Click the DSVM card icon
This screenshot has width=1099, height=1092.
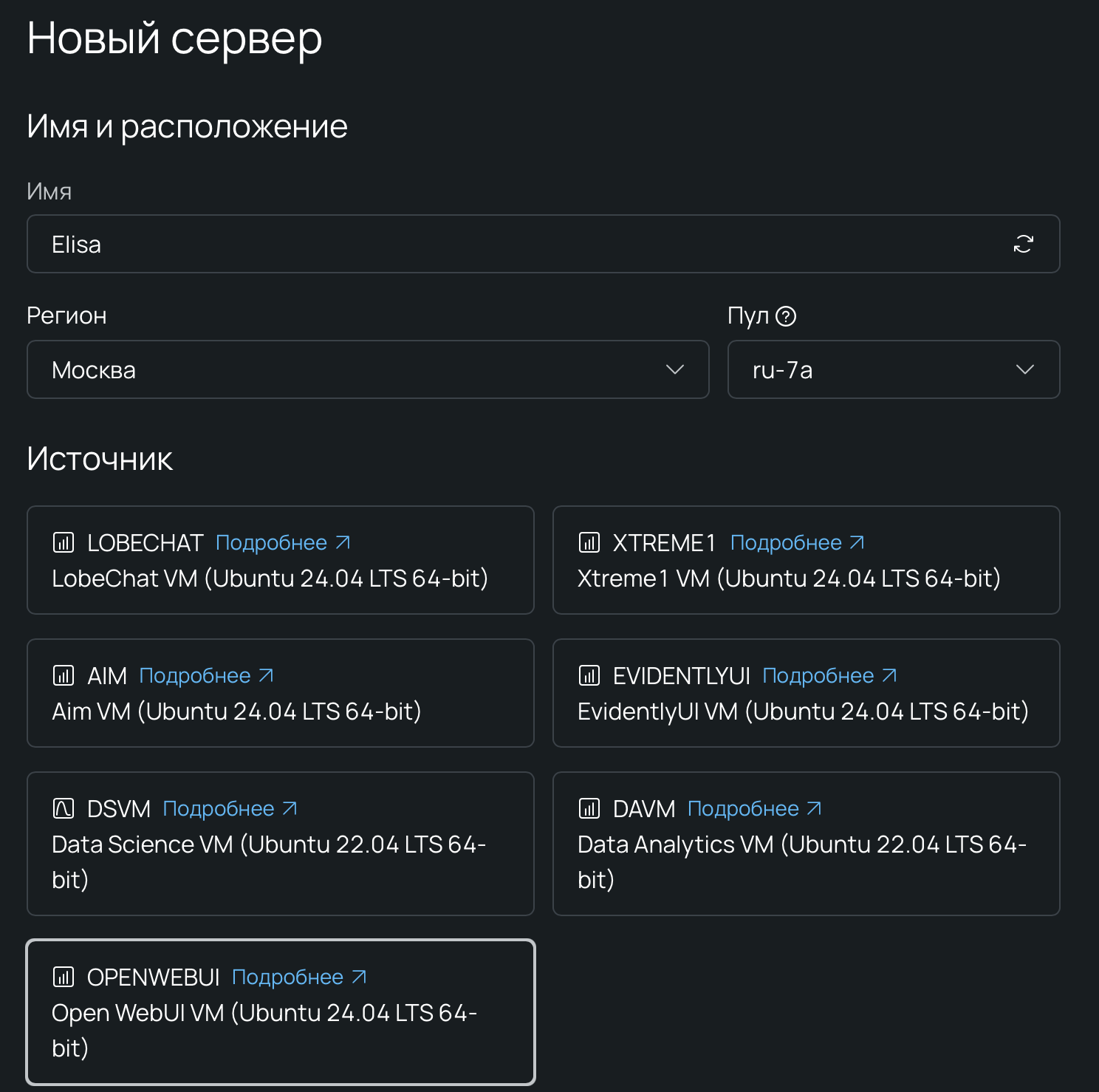click(64, 809)
